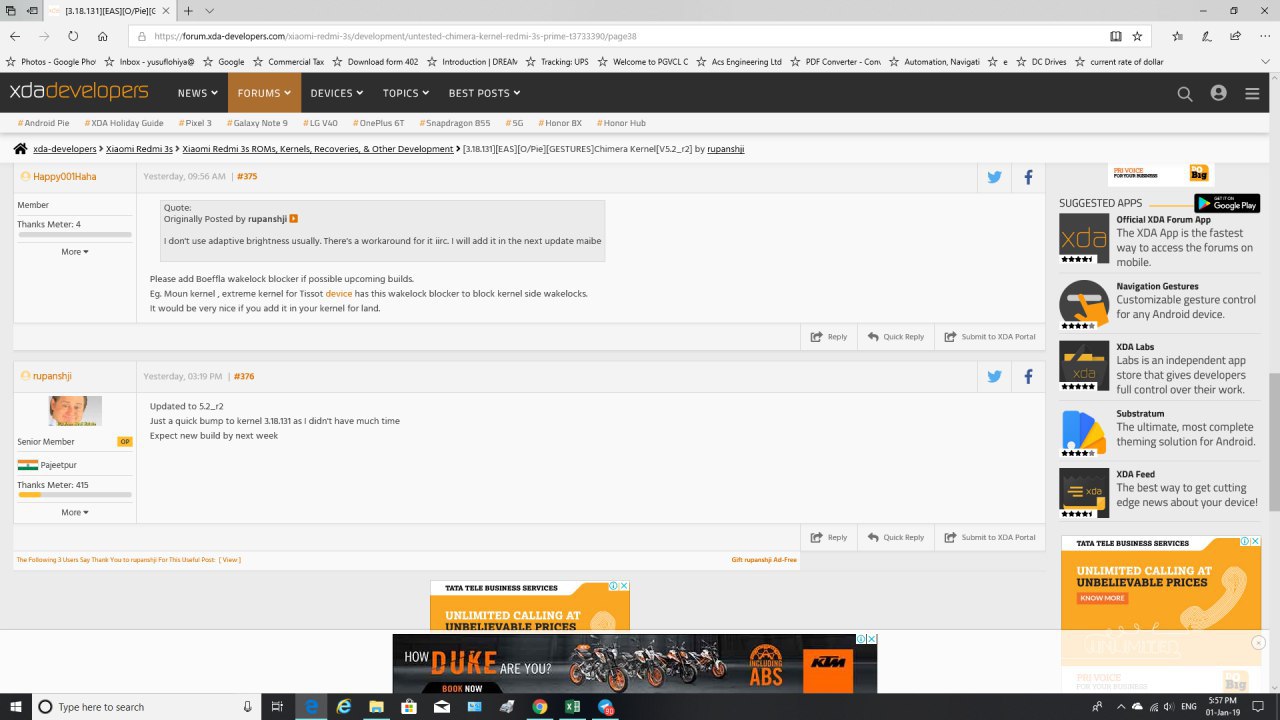Click rupanshji avatar thumbnail
The image size is (1280, 720).
(x=75, y=411)
